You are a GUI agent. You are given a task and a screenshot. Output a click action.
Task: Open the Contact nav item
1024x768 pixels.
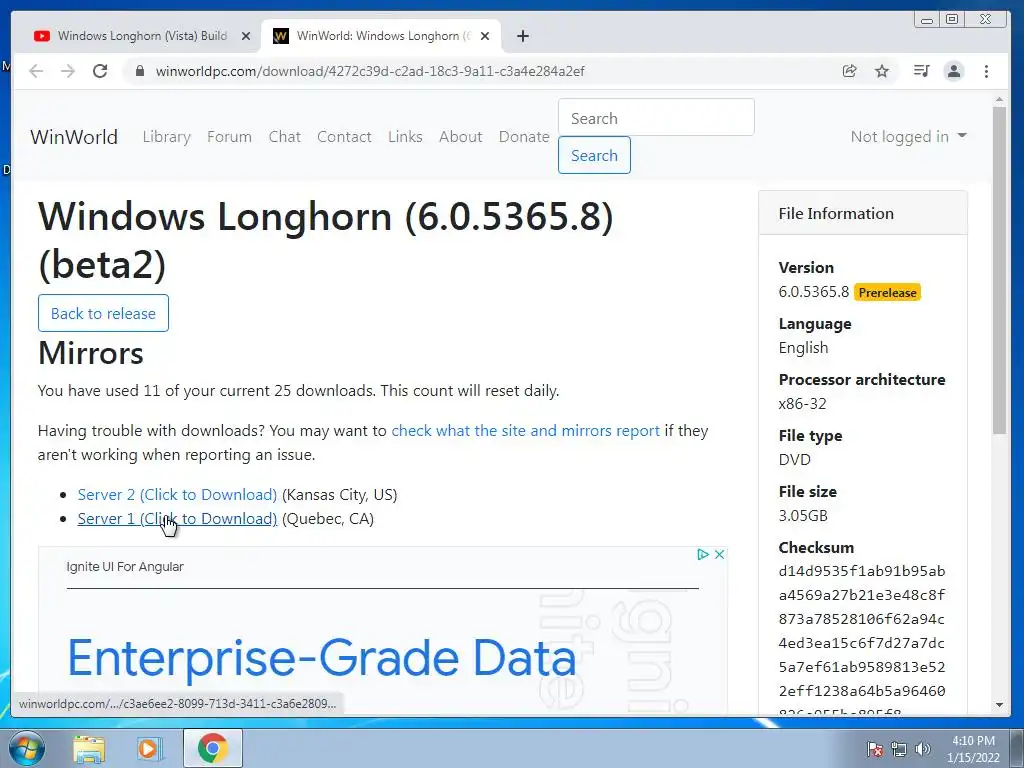(344, 136)
